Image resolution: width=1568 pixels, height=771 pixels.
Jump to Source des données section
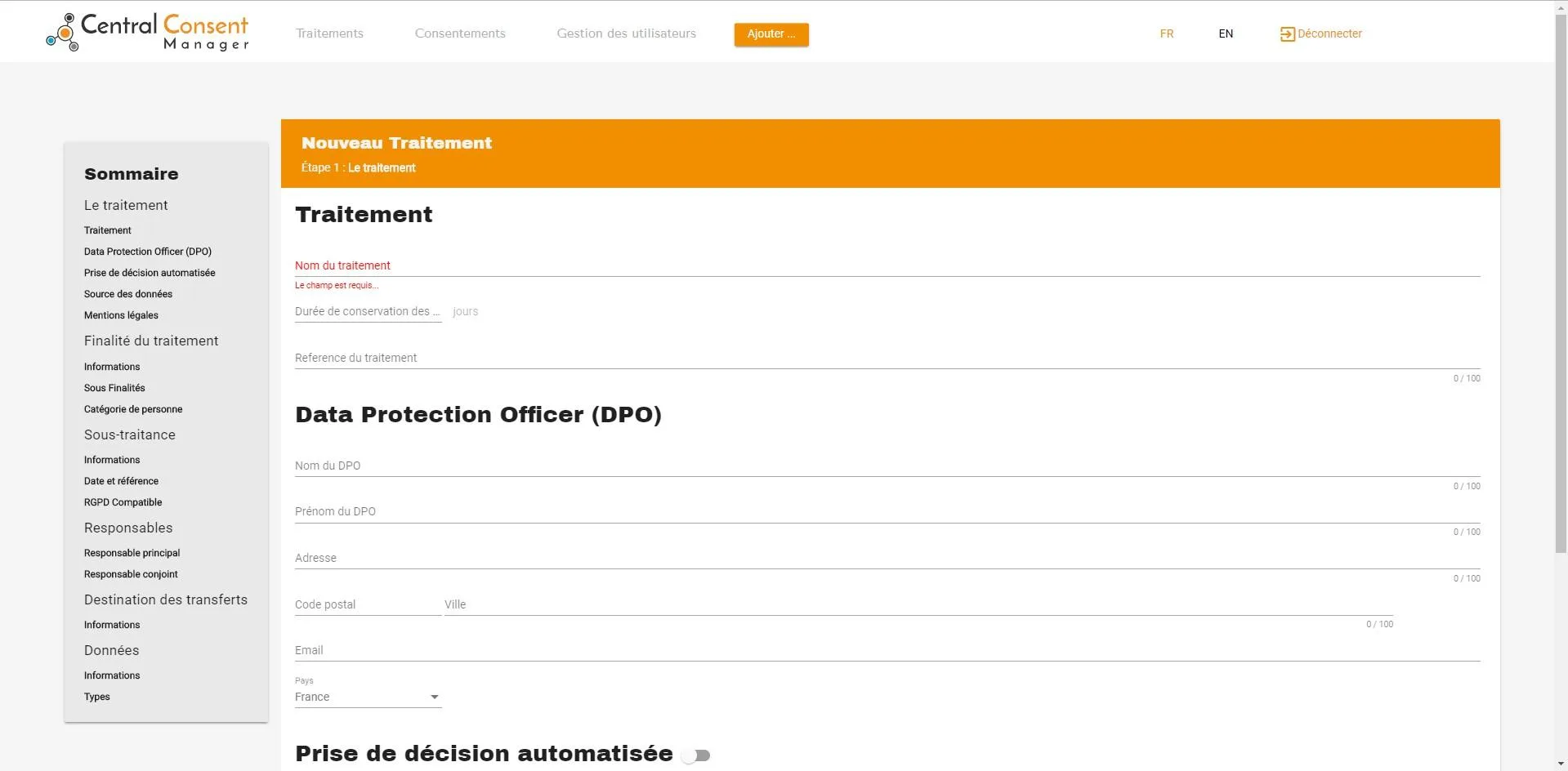coord(128,294)
